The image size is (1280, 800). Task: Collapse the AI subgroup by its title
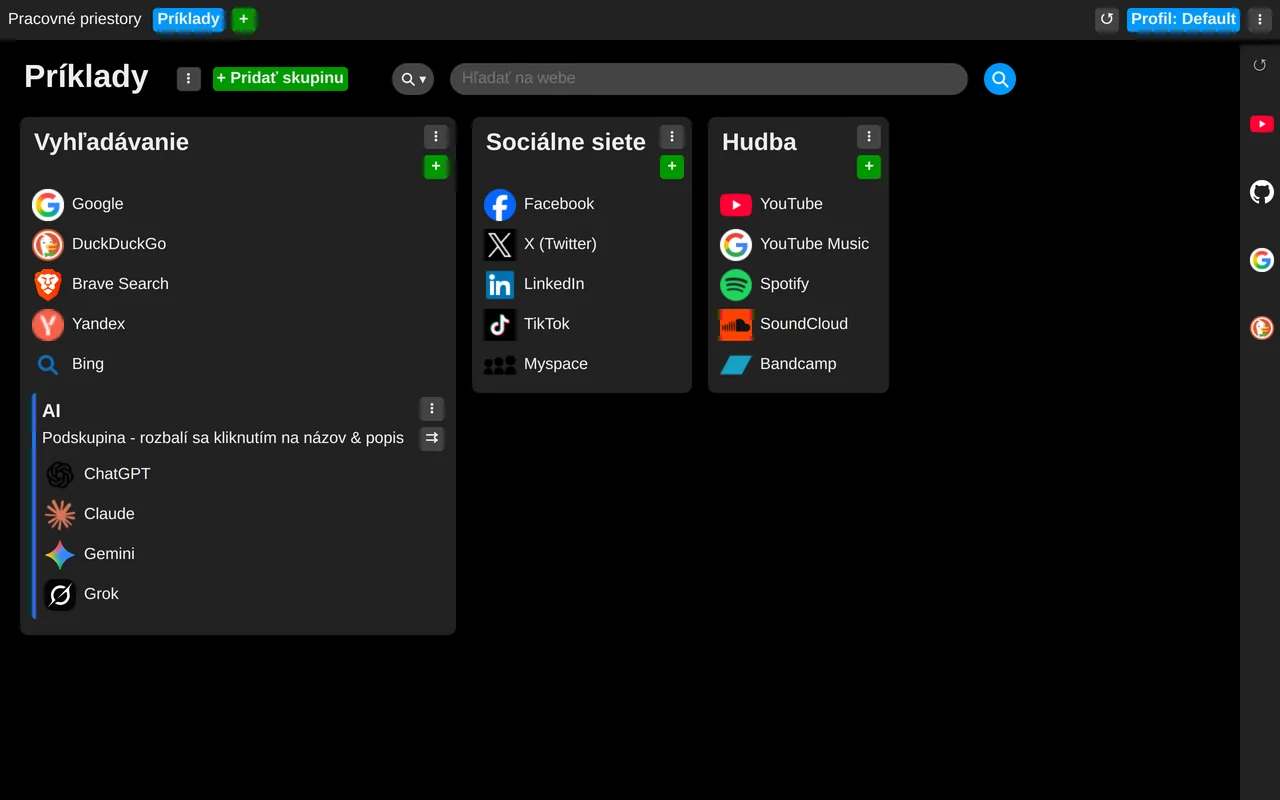[x=52, y=411]
